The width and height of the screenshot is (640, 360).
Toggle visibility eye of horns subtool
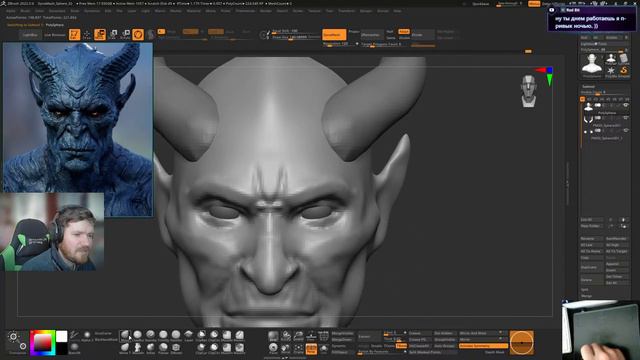626,118
